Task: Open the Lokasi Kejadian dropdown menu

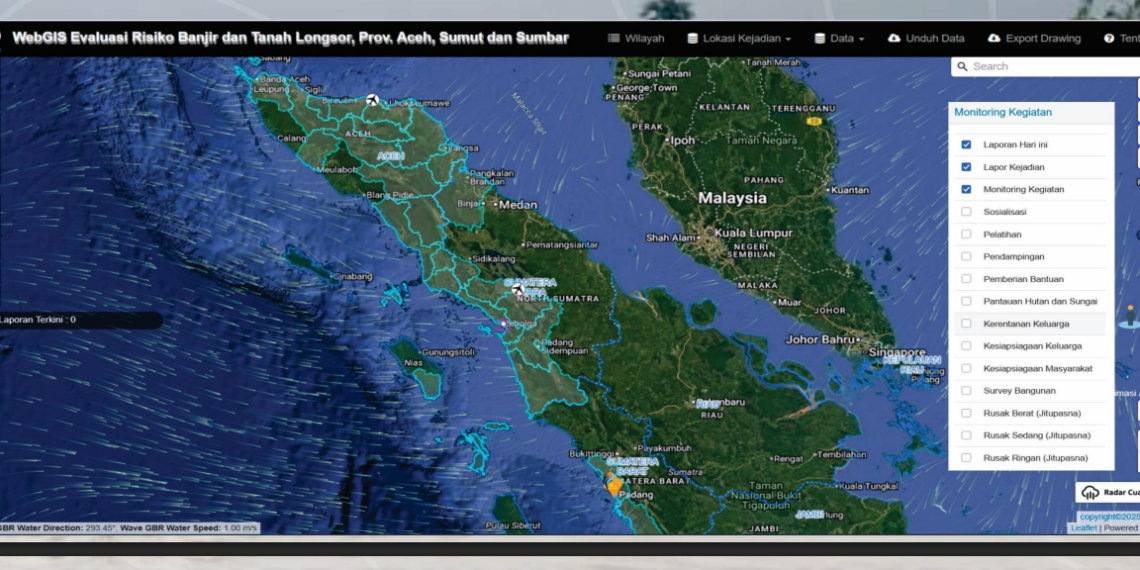Action: pos(739,39)
